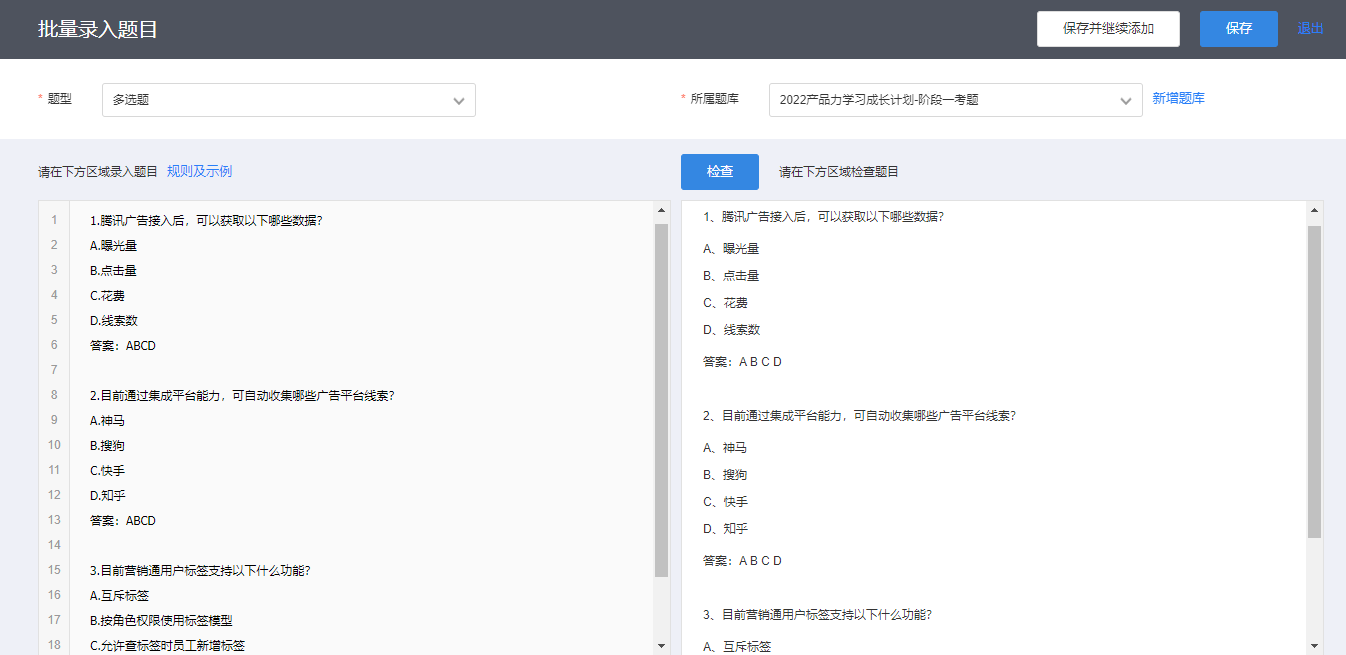Image resolution: width=1346 pixels, height=655 pixels.
Task: Click the editor scrollbar down arrow
Action: pyautogui.click(x=661, y=646)
